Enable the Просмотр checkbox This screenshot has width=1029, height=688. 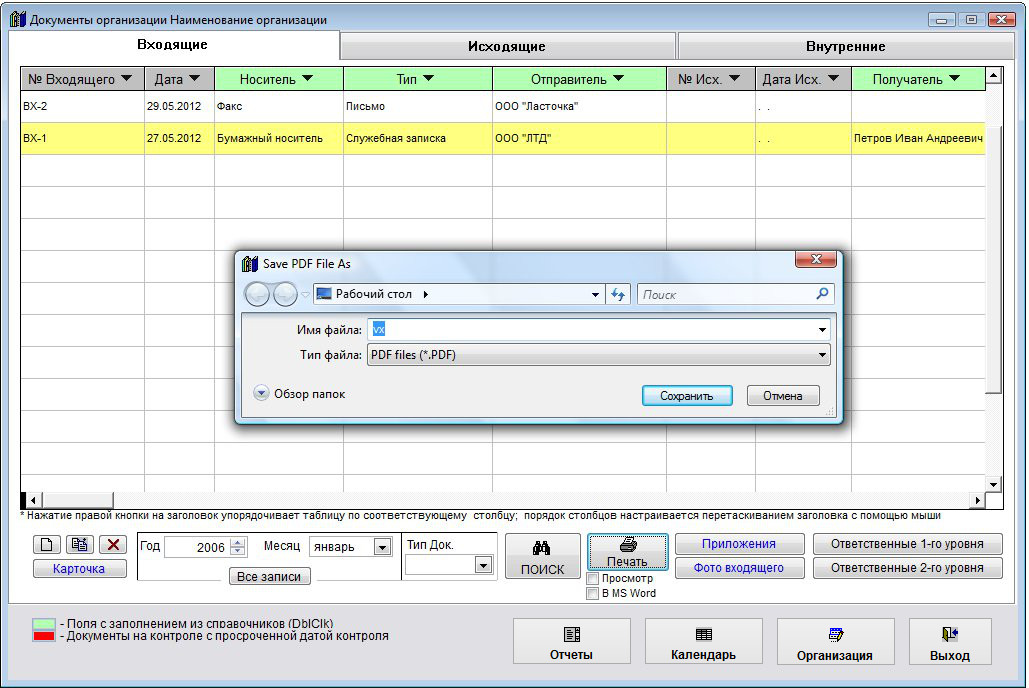coord(593,578)
